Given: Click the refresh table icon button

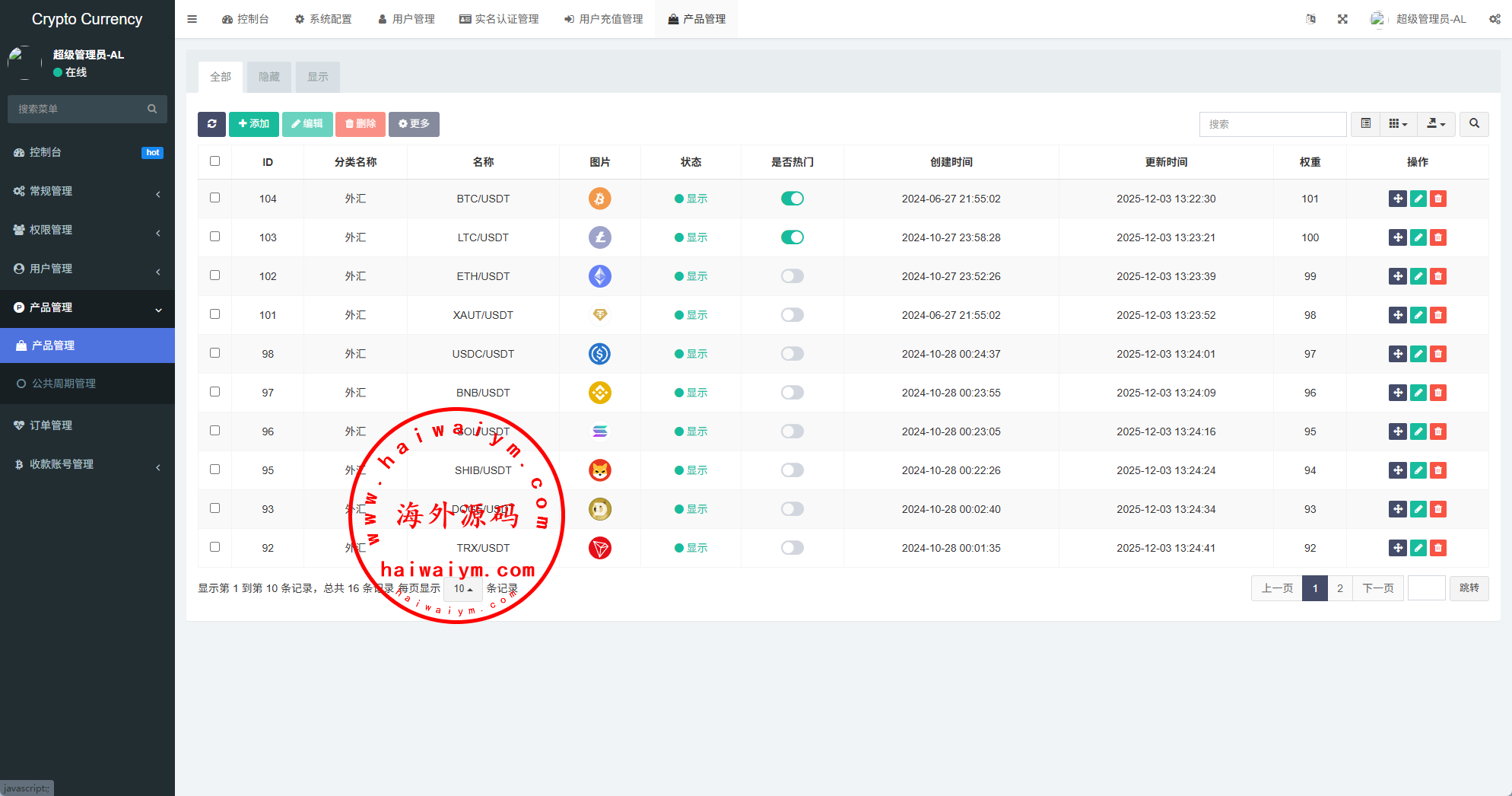Looking at the screenshot, I should (211, 124).
